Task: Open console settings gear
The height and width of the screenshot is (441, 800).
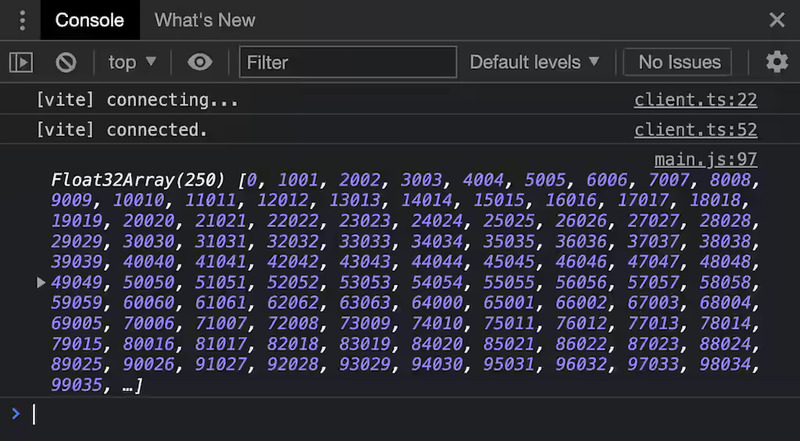Action: tap(777, 62)
